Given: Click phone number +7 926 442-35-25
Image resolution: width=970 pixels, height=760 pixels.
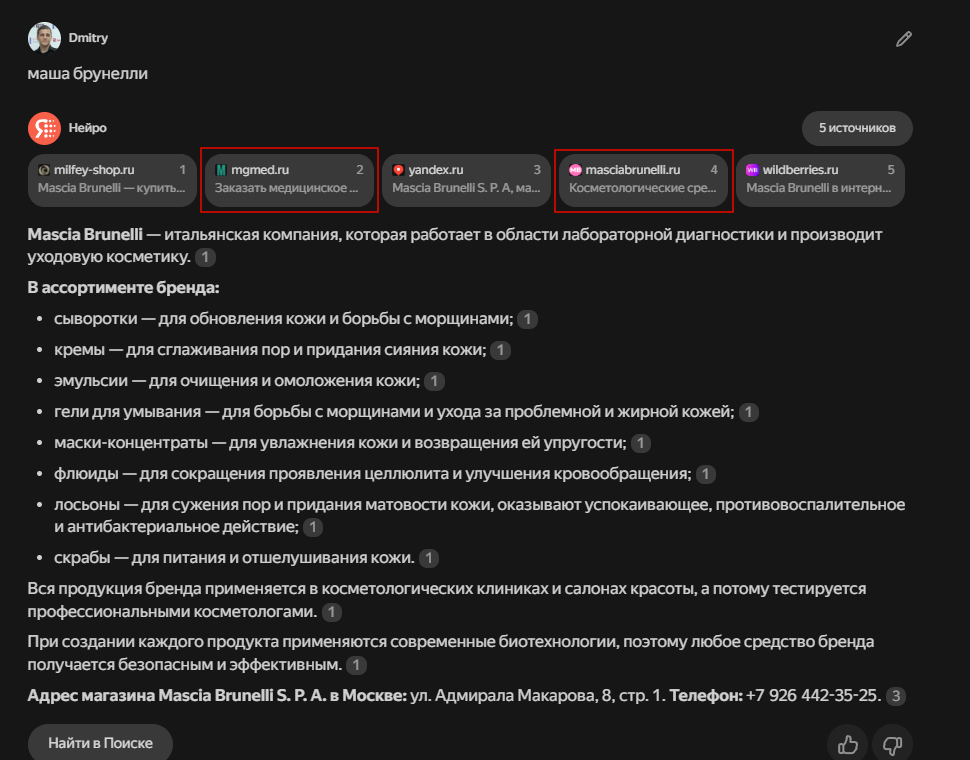Looking at the screenshot, I should [x=813, y=696].
